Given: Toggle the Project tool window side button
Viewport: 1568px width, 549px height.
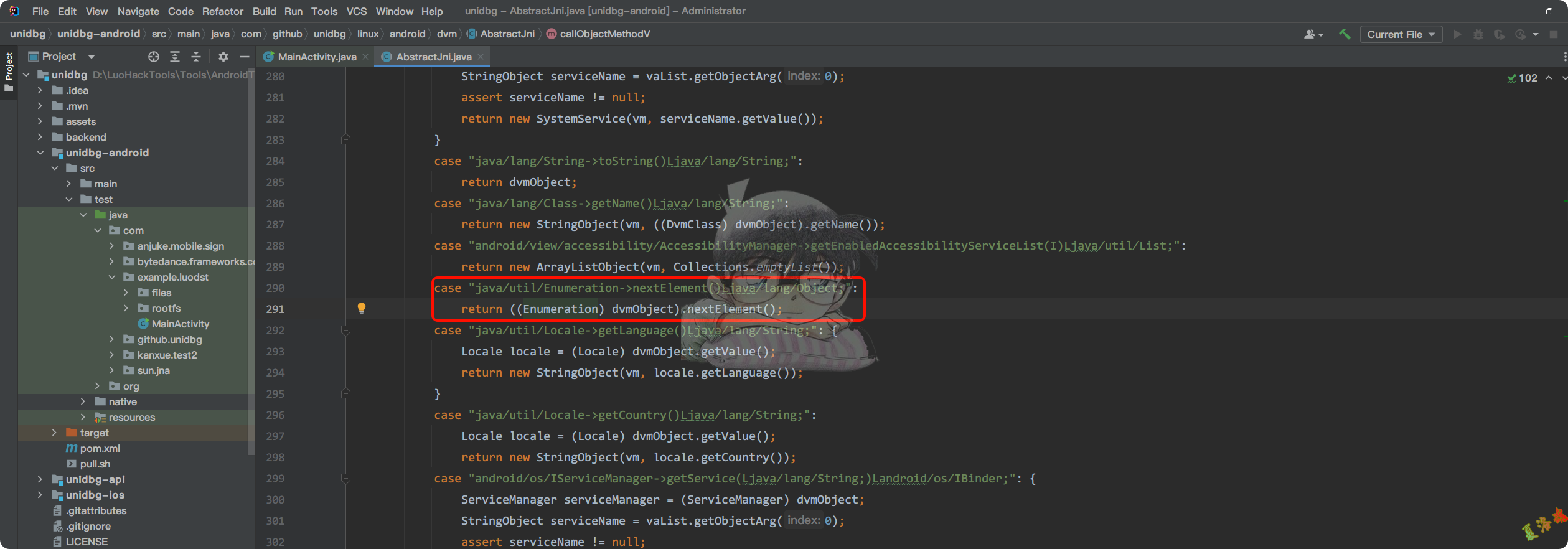Looking at the screenshot, I should pos(9,71).
